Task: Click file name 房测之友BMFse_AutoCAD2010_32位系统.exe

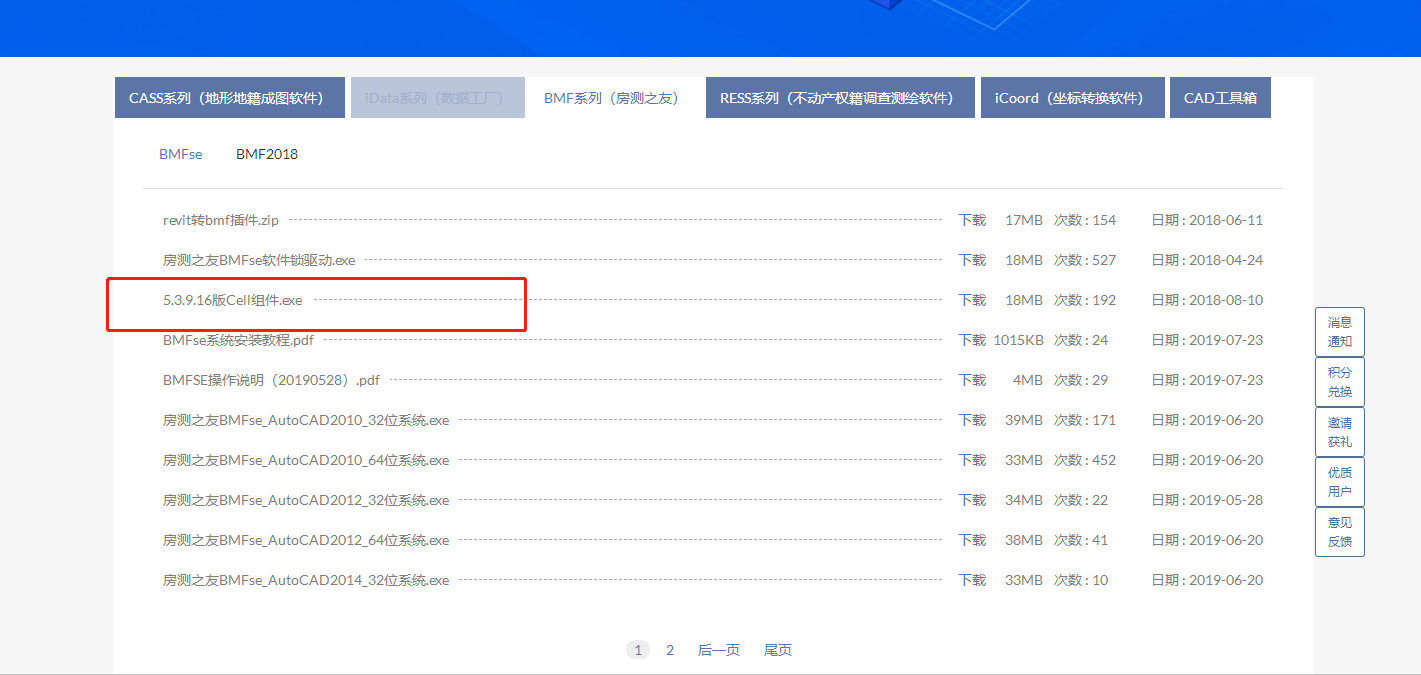Action: coord(306,420)
